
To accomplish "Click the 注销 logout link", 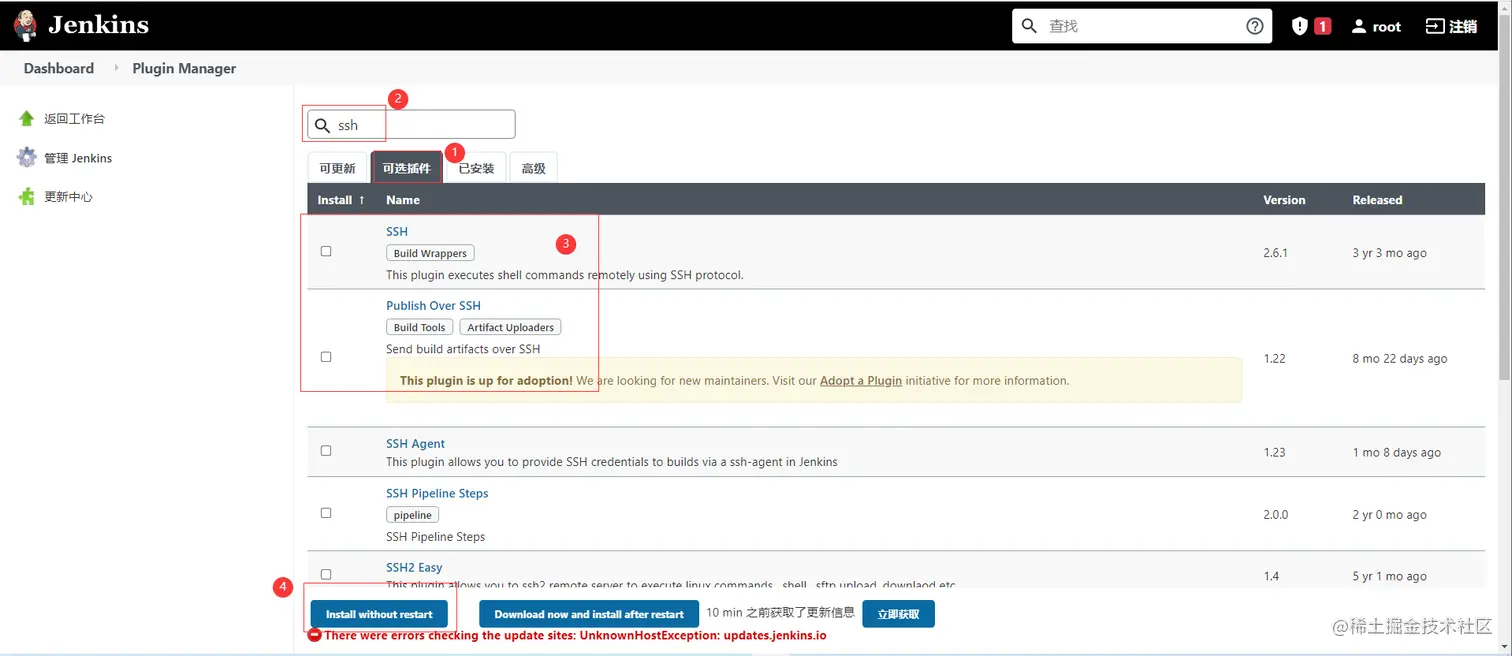I will [1463, 27].
